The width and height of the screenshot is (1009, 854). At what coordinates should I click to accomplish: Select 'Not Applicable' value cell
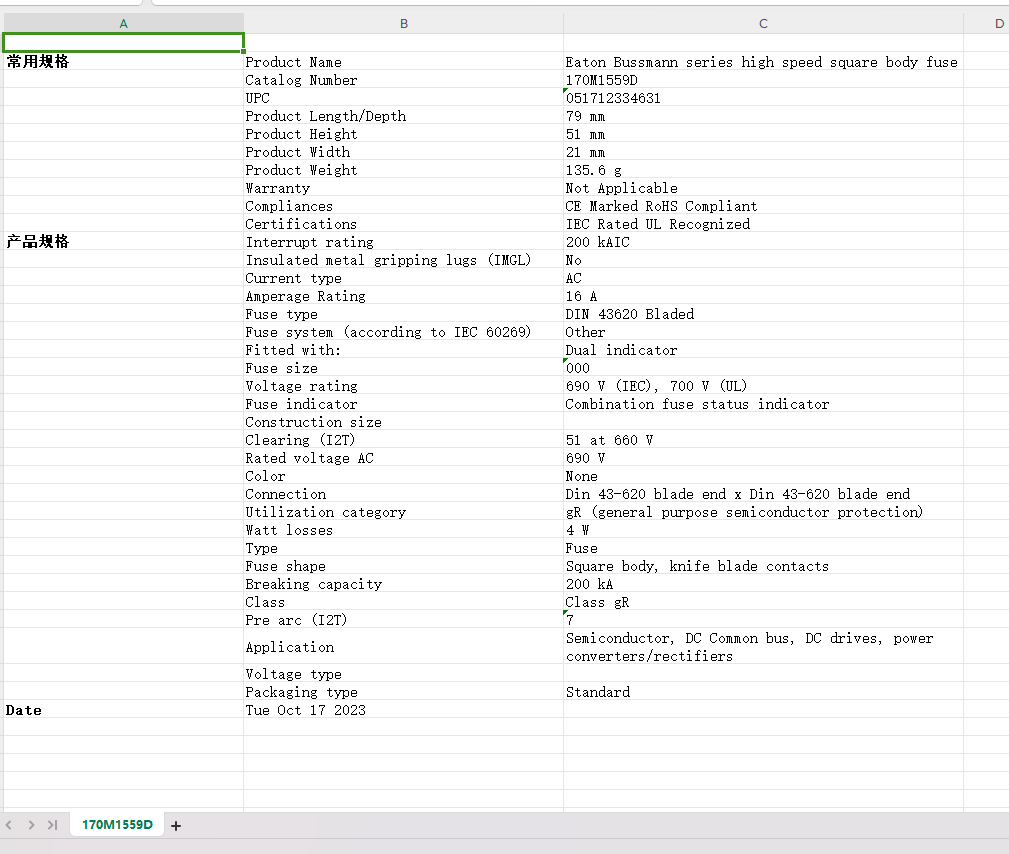(x=763, y=188)
